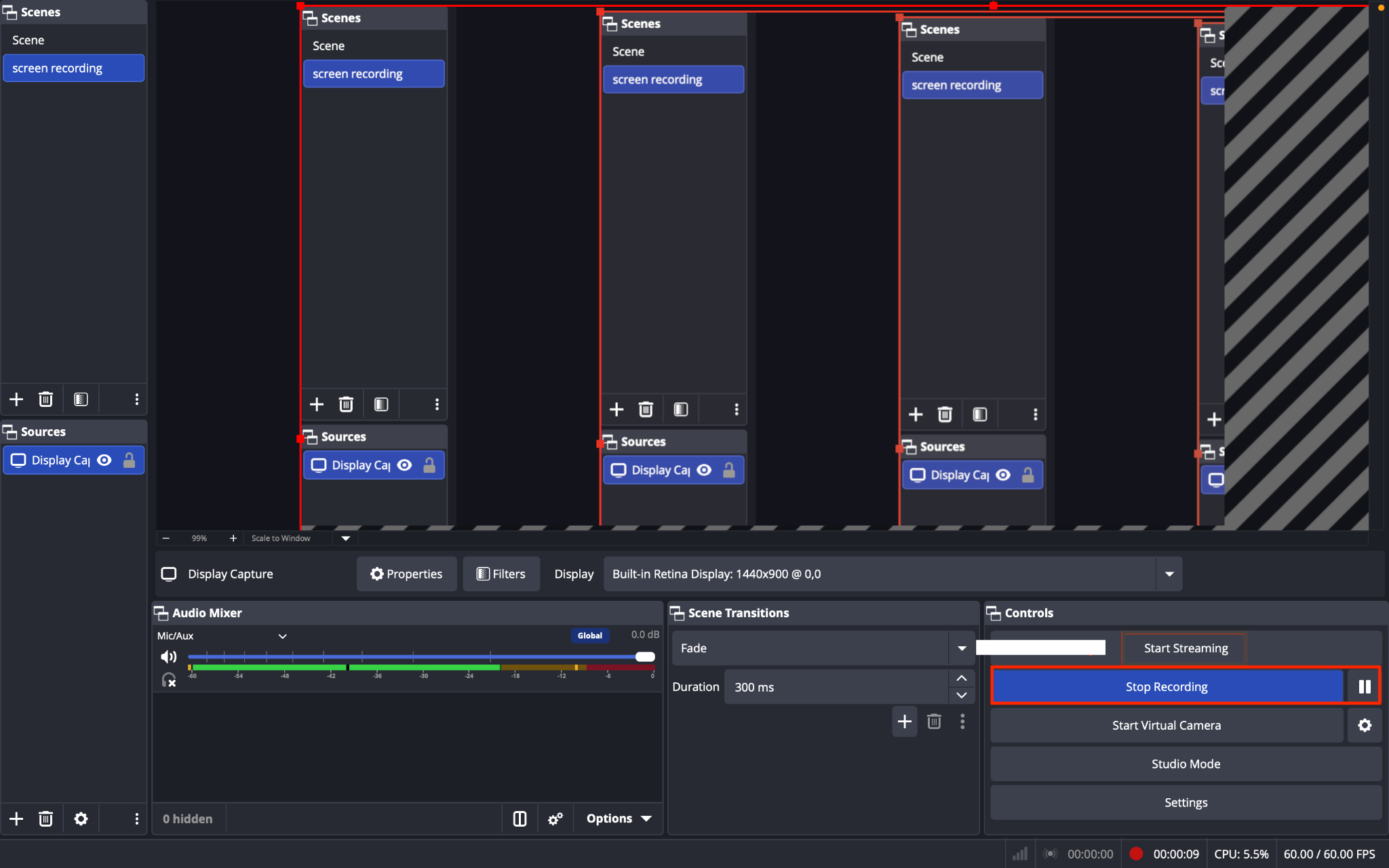Click 0 hidden in the mixer

click(187, 819)
